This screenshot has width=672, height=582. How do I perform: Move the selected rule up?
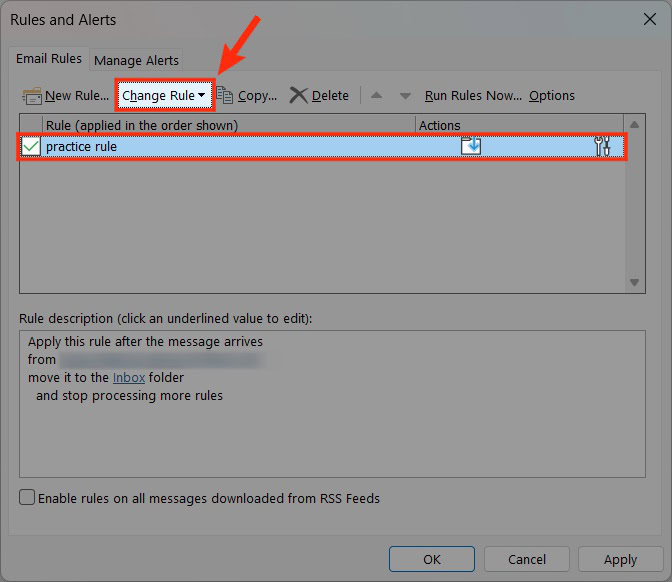[376, 95]
